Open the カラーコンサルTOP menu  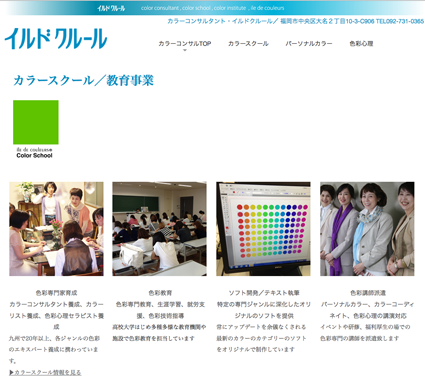185,43
